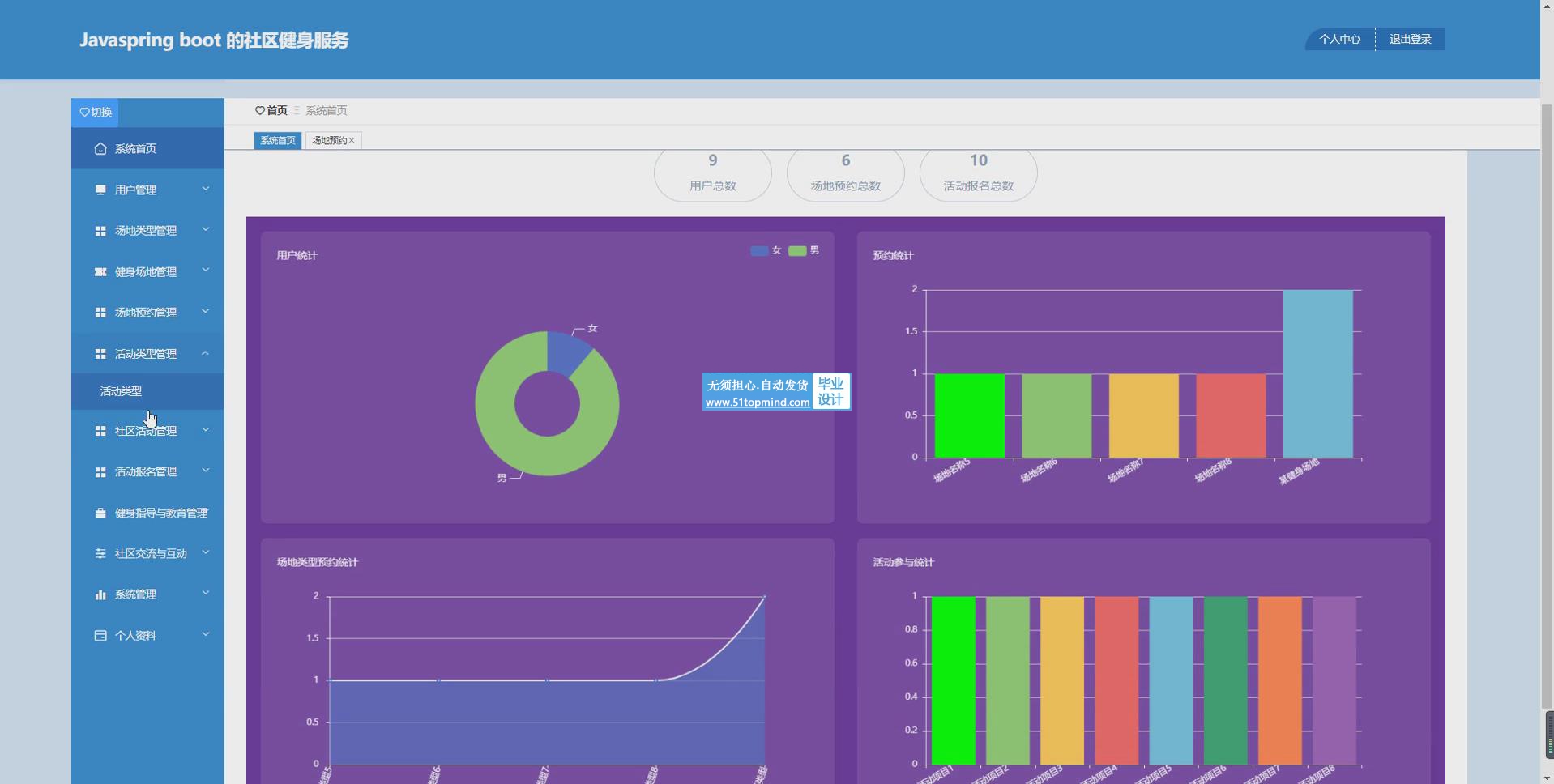Click the monitor icon beside 用户管理

coord(100,190)
